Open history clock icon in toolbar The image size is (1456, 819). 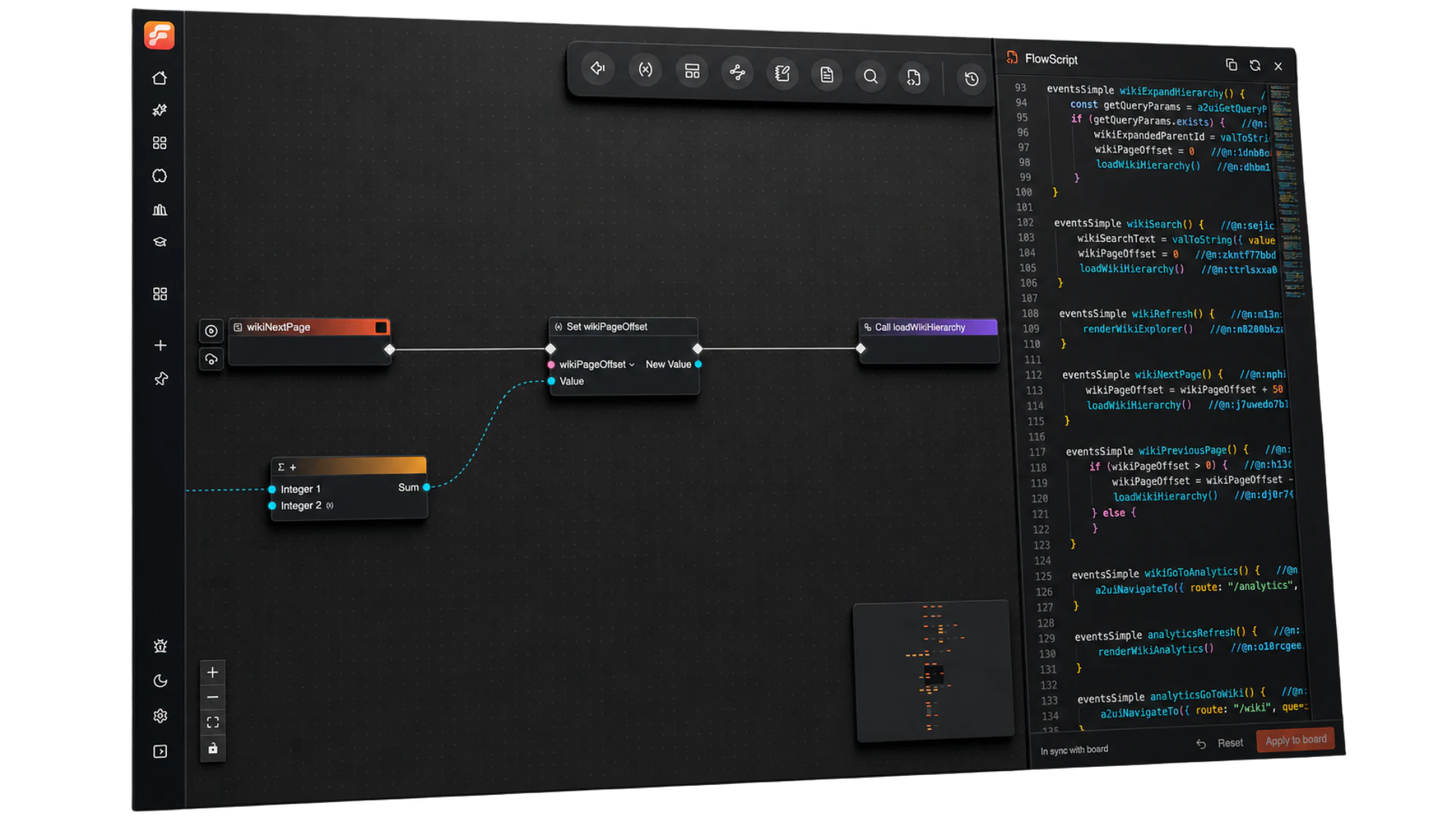[x=971, y=79]
